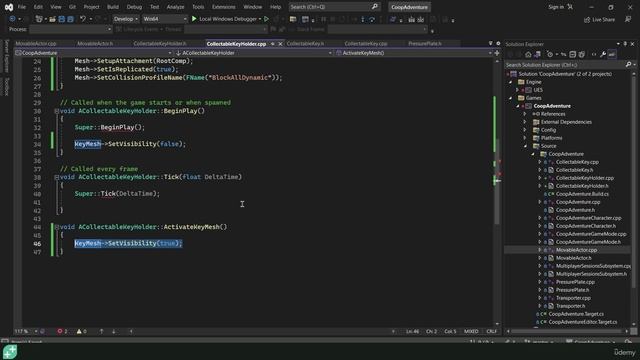640x360 pixels.
Task: Switch to CollectableKey.h tab
Action: 305,44
